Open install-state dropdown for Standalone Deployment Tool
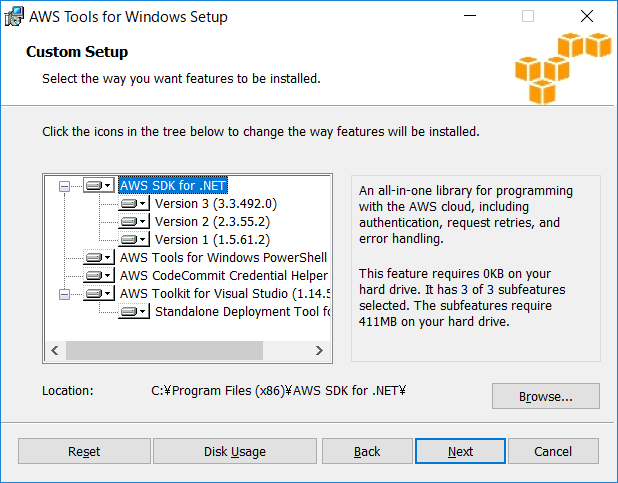Image resolution: width=618 pixels, height=483 pixels. pyautogui.click(x=134, y=311)
